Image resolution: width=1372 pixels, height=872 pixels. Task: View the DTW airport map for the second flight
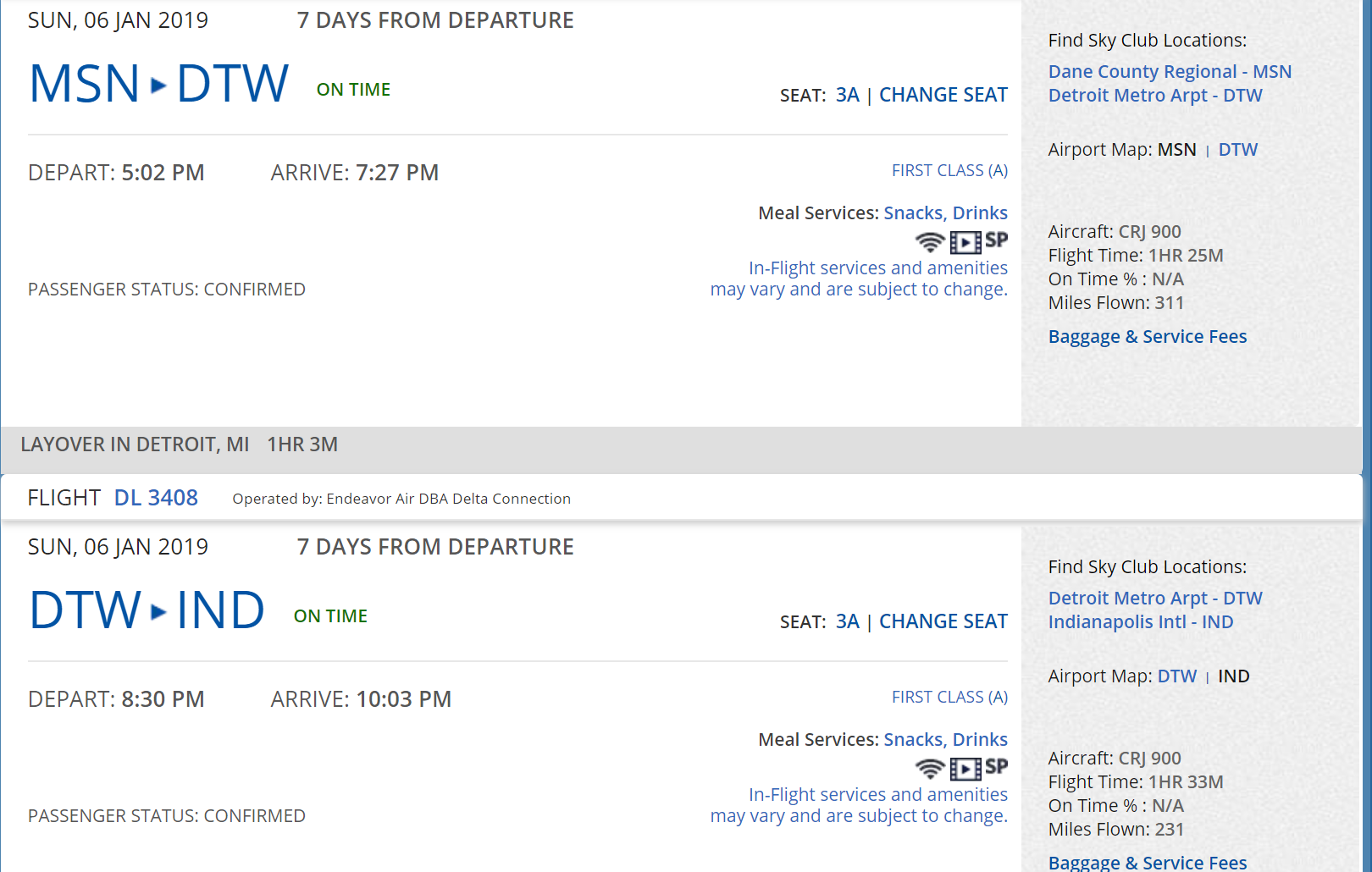[1176, 676]
